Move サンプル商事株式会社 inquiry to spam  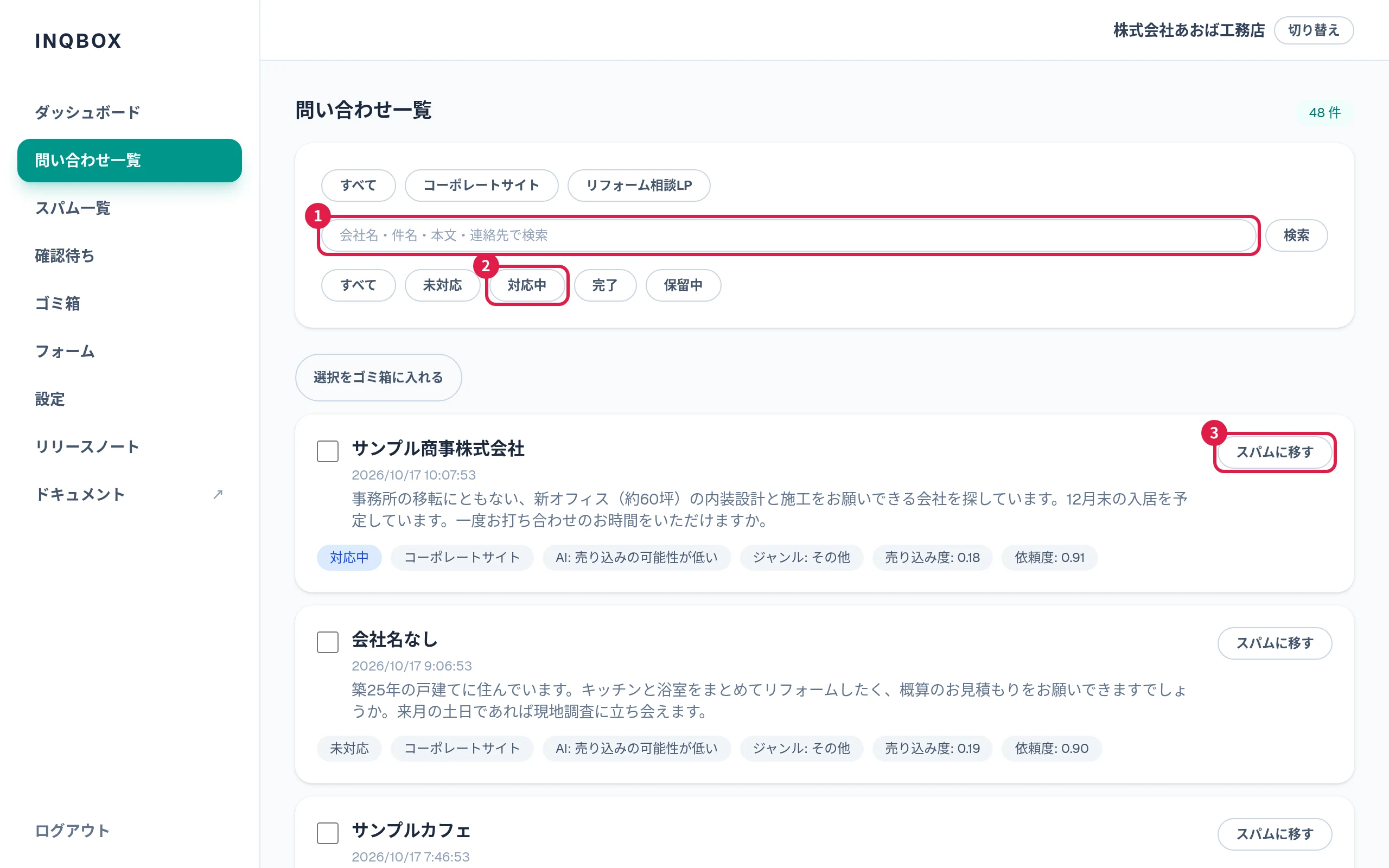1275,452
